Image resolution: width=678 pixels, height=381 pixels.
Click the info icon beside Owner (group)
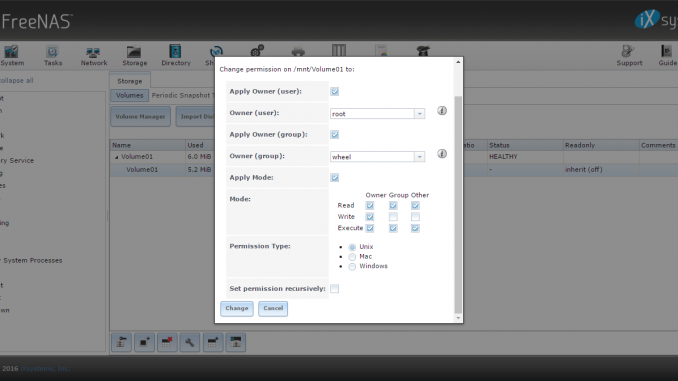[441, 154]
